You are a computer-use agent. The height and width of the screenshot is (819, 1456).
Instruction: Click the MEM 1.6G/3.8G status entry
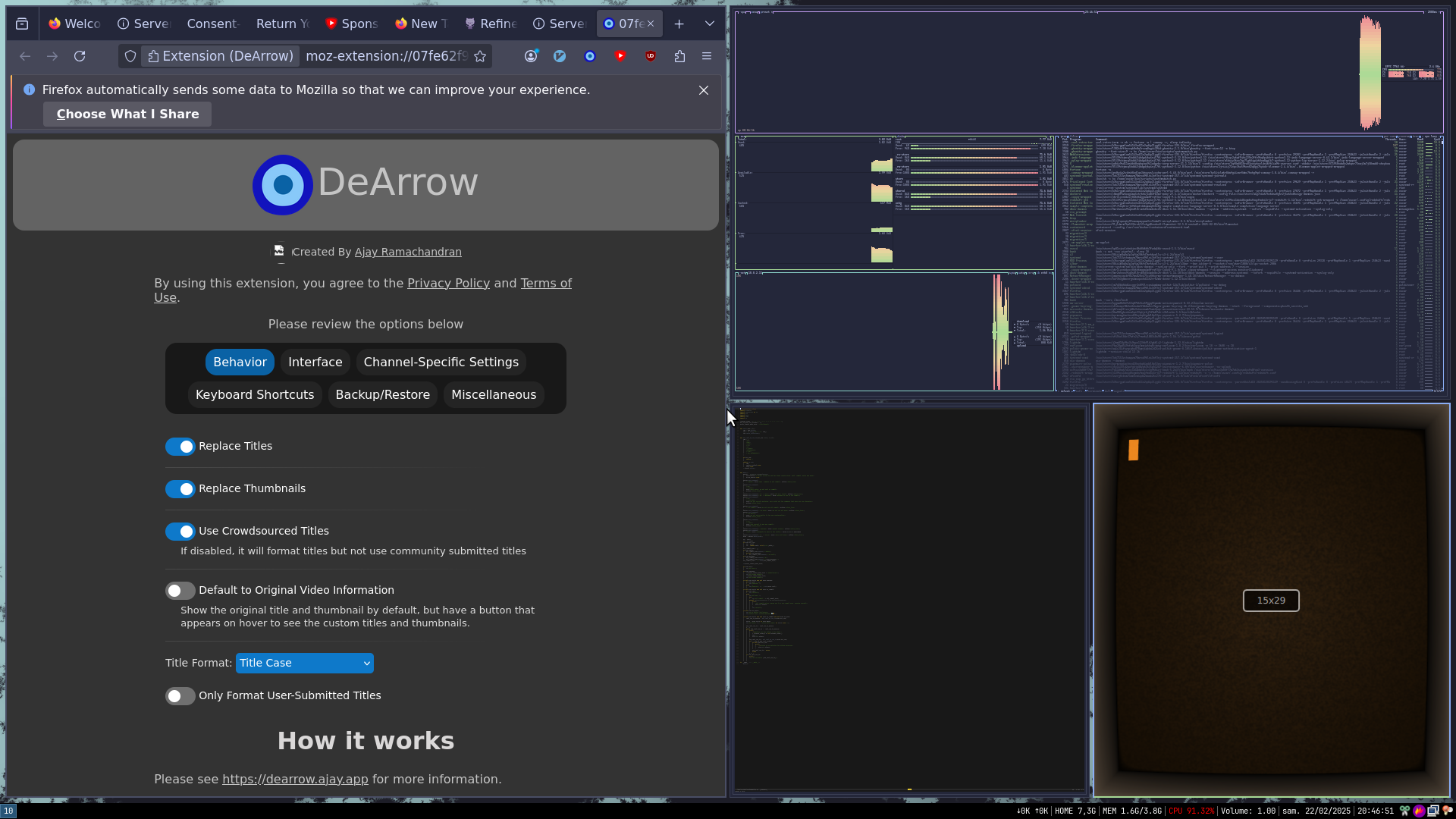pyautogui.click(x=1132, y=811)
